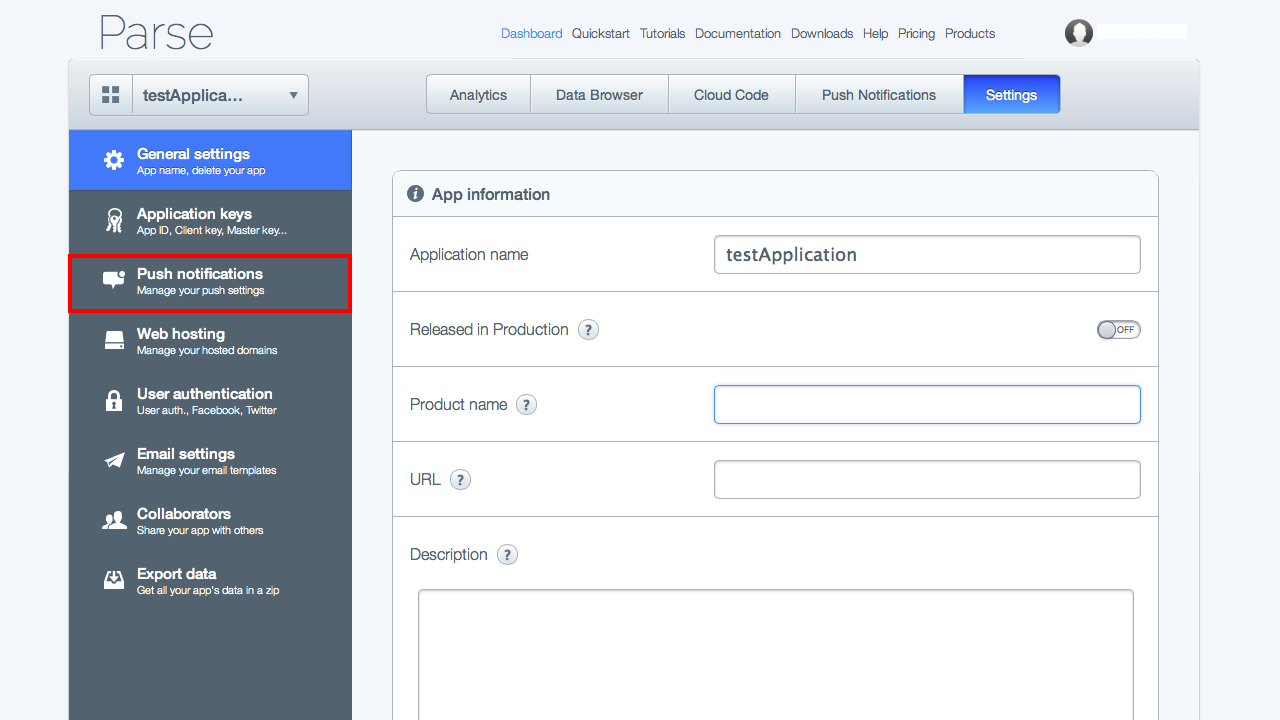
Task: Click the App information info icon
Action: point(415,194)
